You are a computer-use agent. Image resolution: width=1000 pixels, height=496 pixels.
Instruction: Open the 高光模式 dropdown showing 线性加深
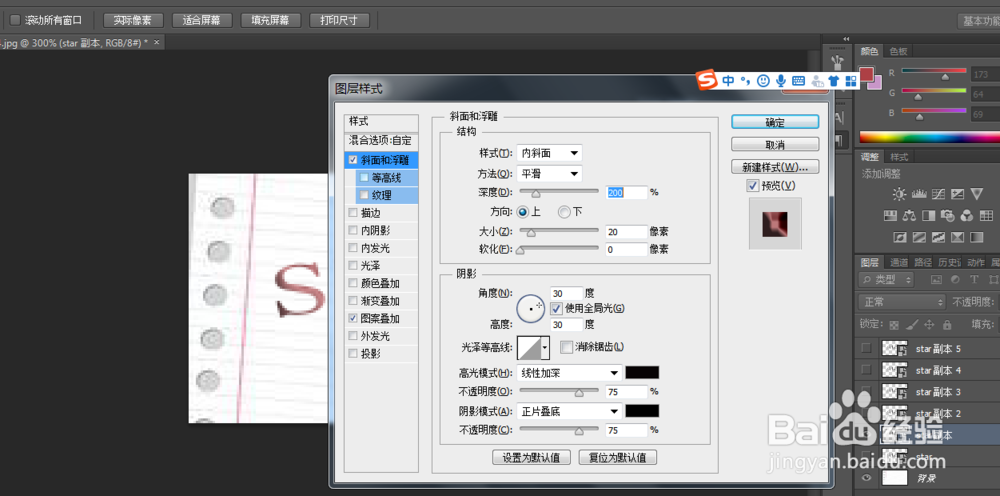click(569, 373)
